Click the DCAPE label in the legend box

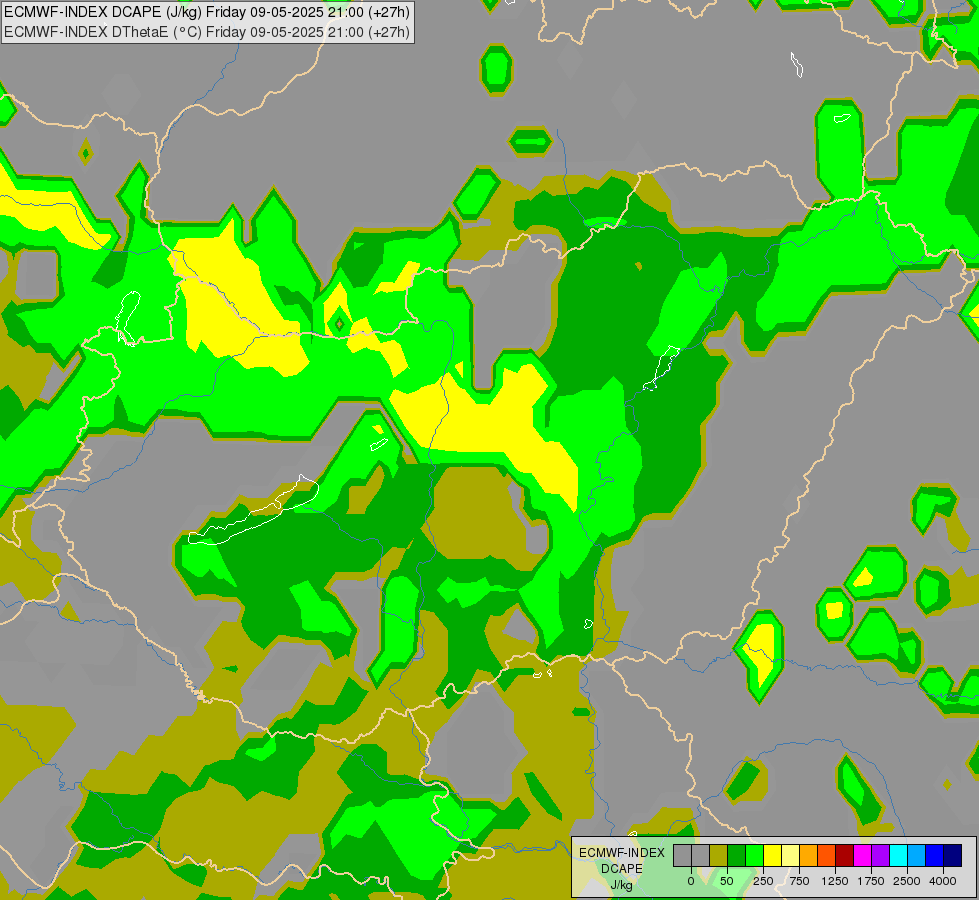pos(622,869)
